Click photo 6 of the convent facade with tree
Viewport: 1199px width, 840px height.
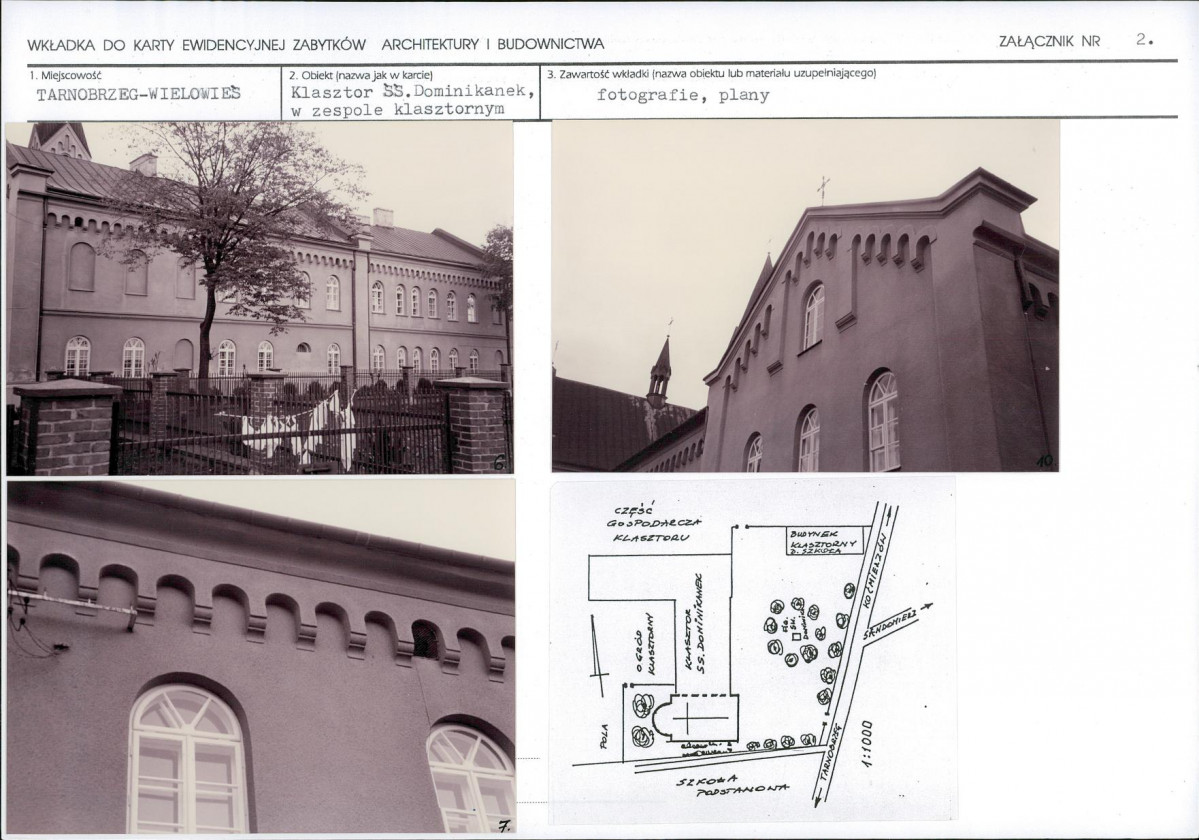point(260,298)
